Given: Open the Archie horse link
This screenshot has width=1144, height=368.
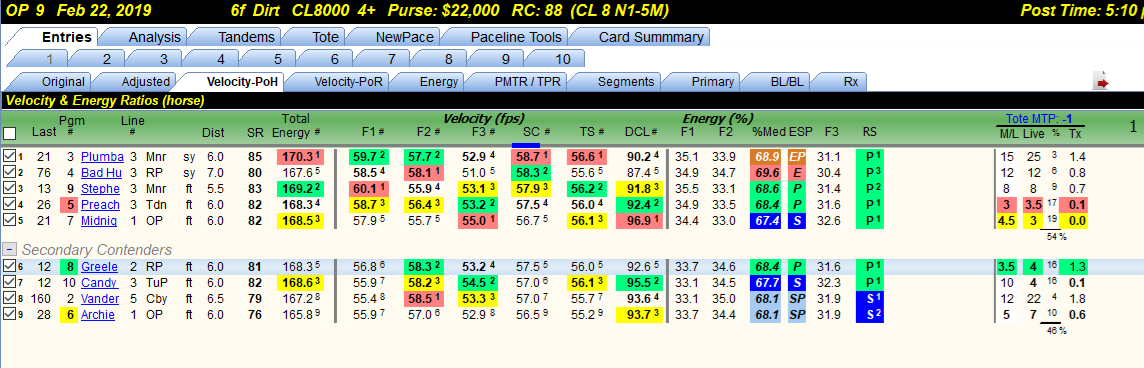Looking at the screenshot, I should pyautogui.click(x=99, y=315).
